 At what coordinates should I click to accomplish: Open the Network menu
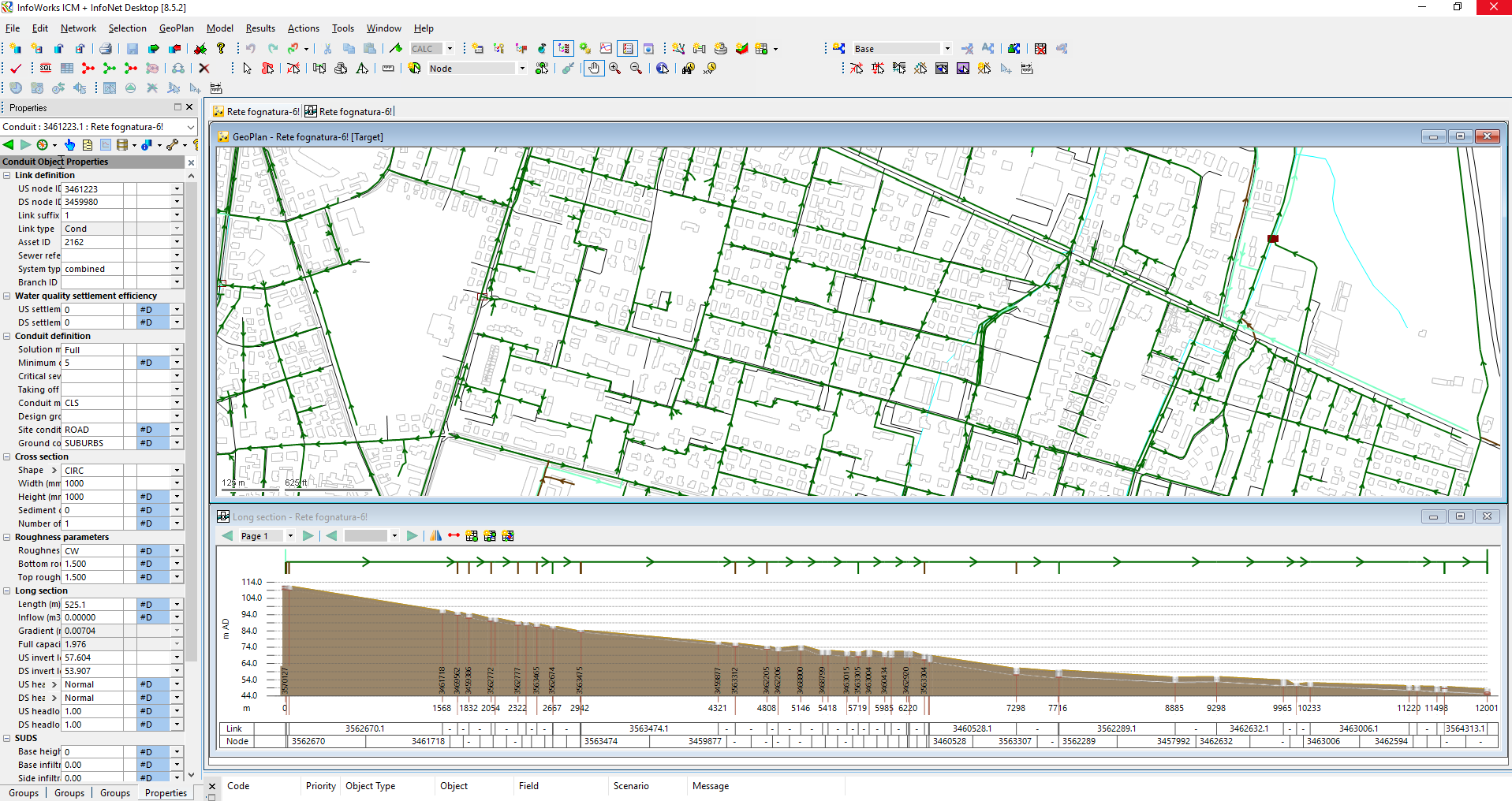(78, 28)
